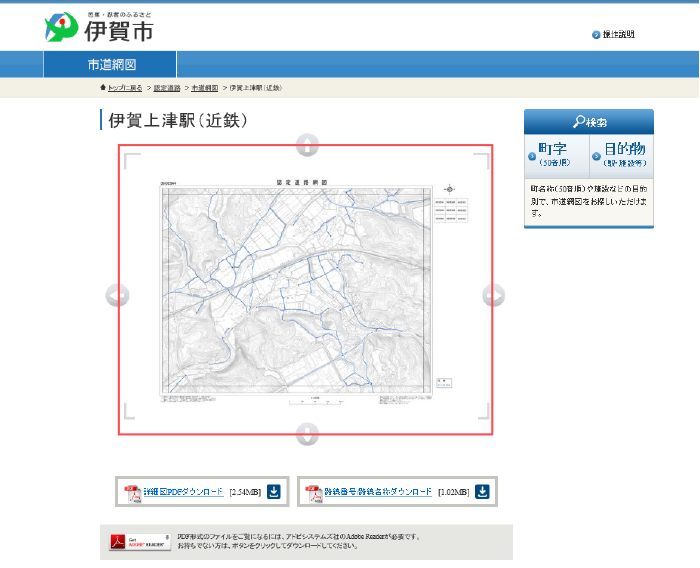Open 路線番号・路線名称ダウンロード link

(378, 492)
